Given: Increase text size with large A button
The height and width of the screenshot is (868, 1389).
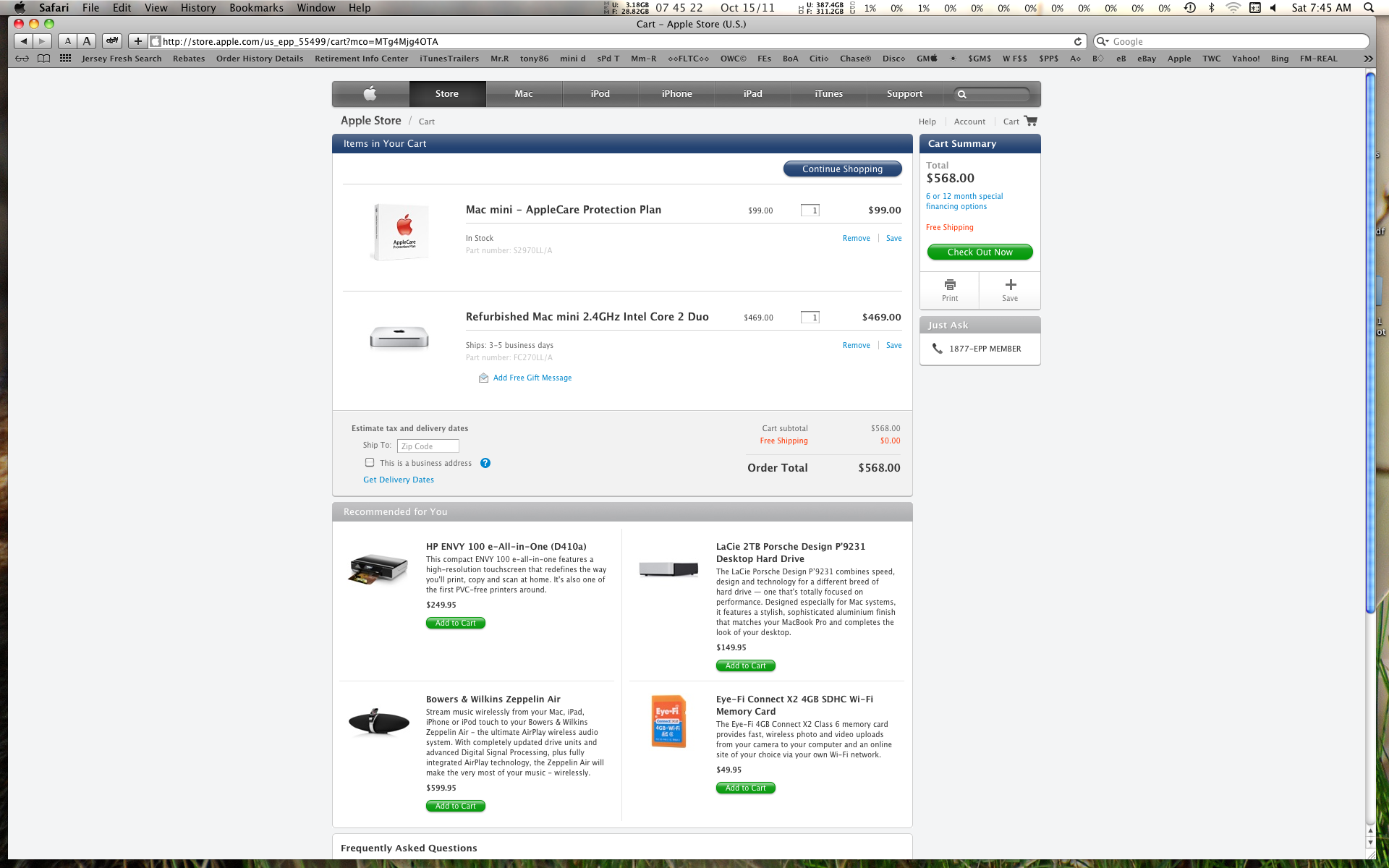Looking at the screenshot, I should pyautogui.click(x=87, y=41).
